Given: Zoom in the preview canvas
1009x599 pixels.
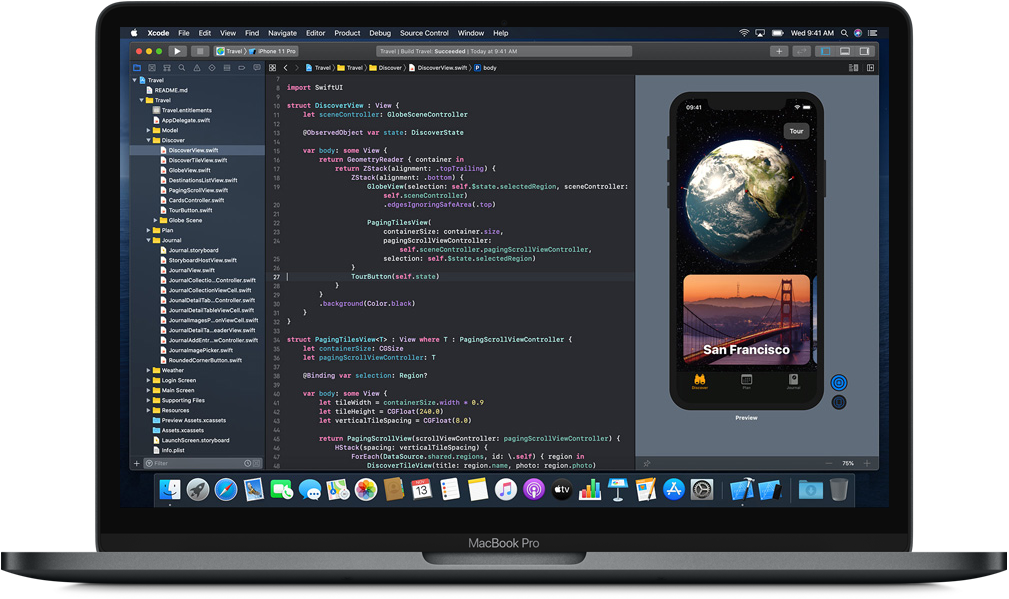Looking at the screenshot, I should pyautogui.click(x=867, y=463).
